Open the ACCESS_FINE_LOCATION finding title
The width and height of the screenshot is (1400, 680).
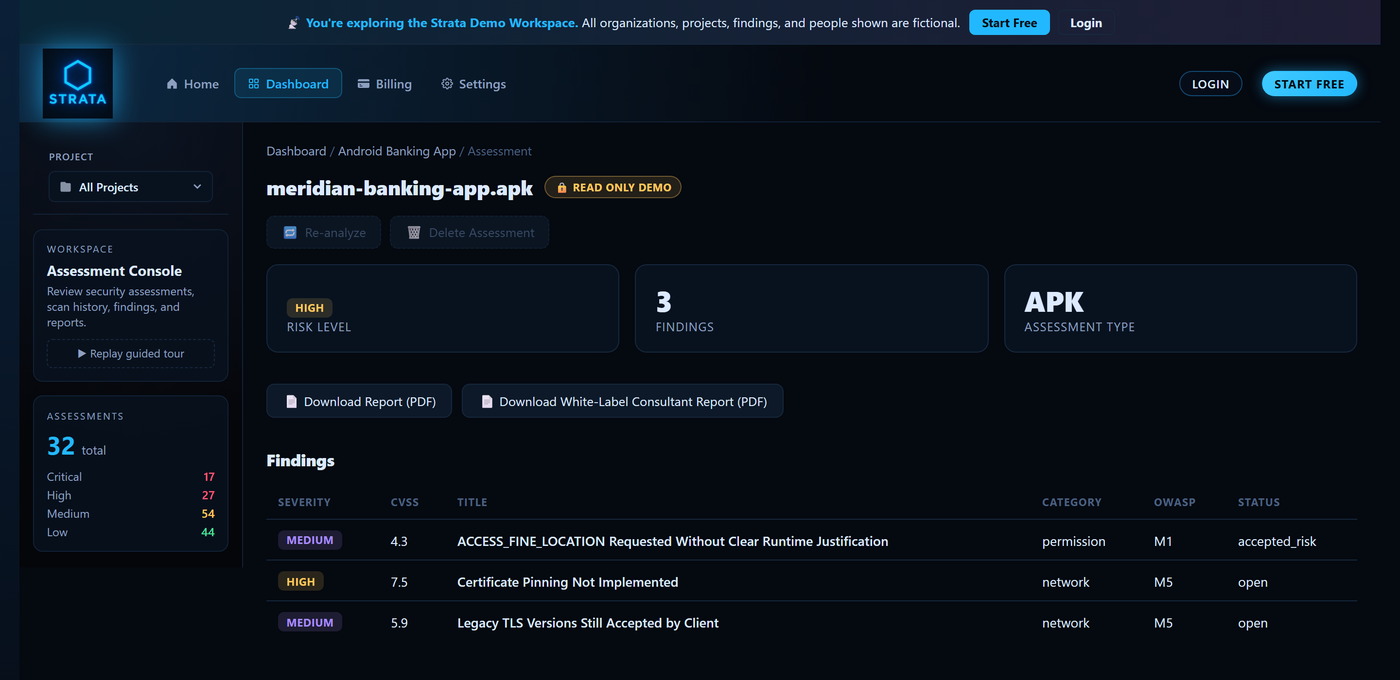point(673,541)
